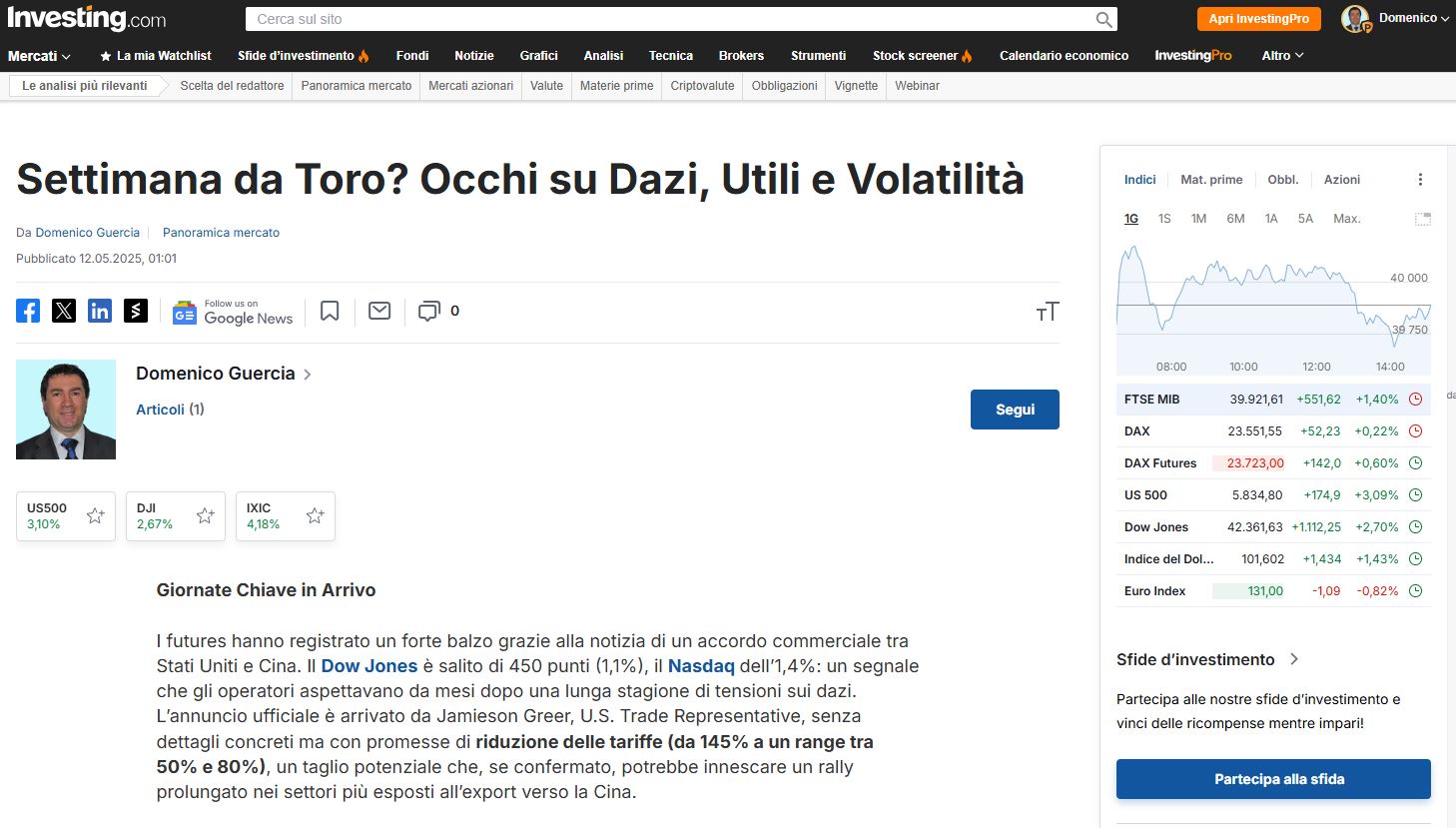The width and height of the screenshot is (1456, 828).
Task: Click the clock icon in US 500 row
Action: tap(1415, 495)
